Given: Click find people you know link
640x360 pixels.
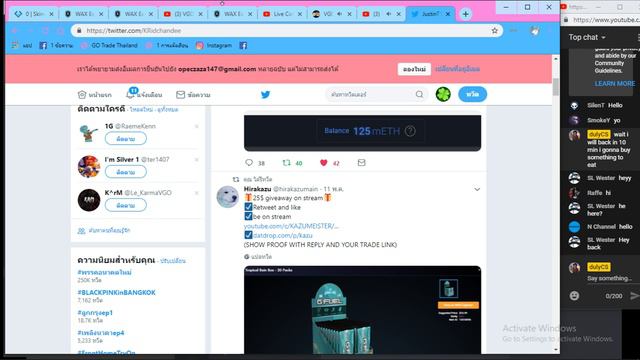Looking at the screenshot, I should pyautogui.click(x=104, y=231).
